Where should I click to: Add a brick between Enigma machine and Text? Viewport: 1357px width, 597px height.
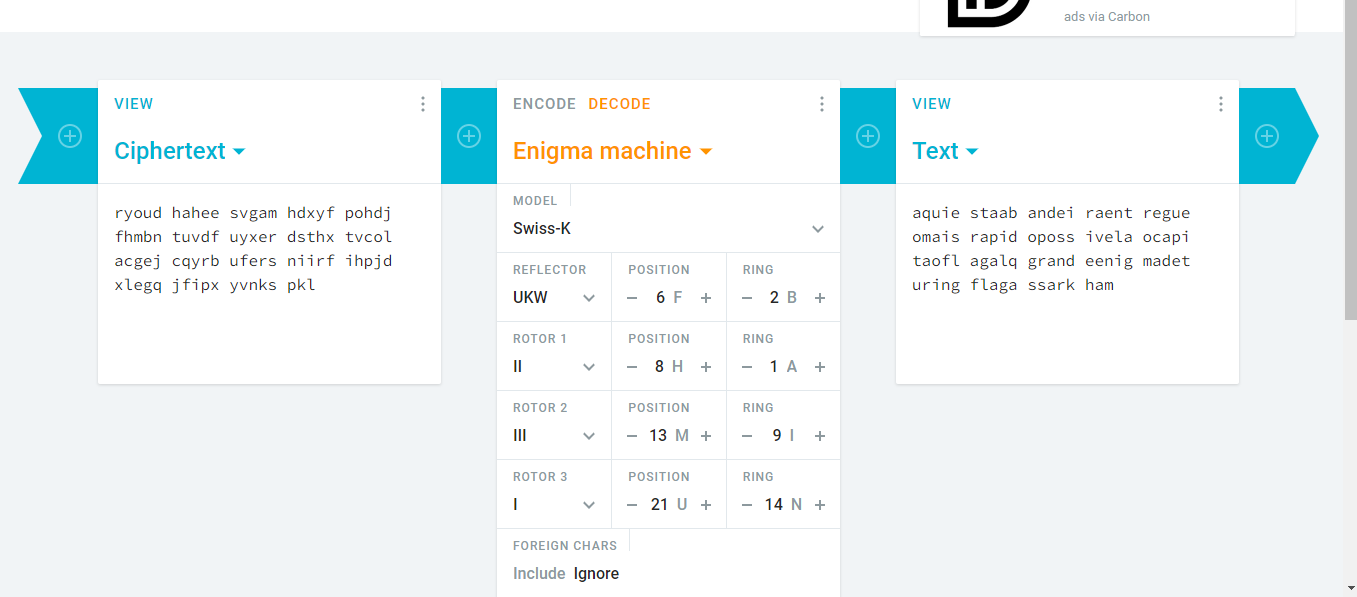pos(868,136)
